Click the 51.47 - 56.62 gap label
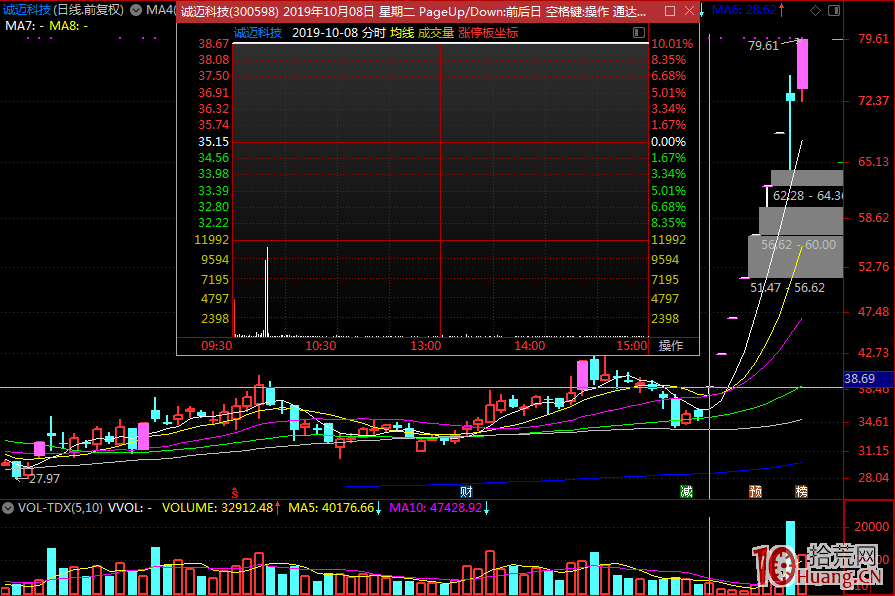The height and width of the screenshot is (596, 895). (x=787, y=288)
